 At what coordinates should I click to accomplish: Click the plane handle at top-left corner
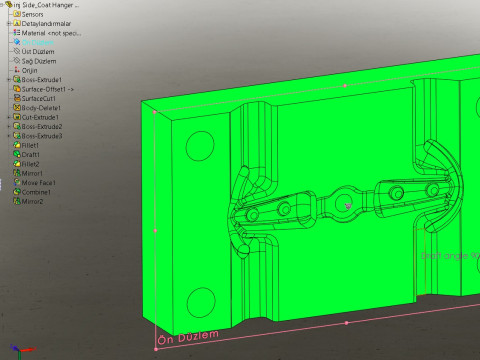(x=154, y=112)
